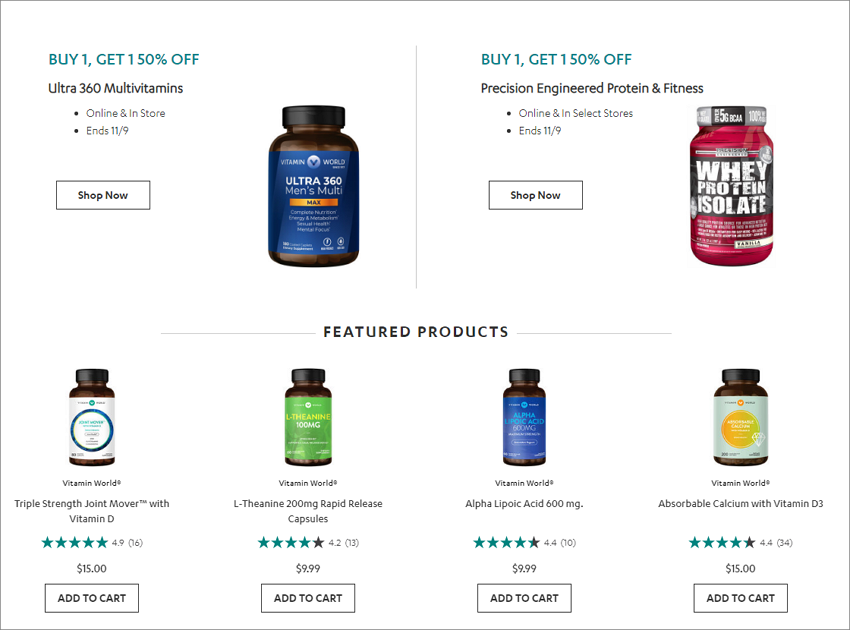The width and height of the screenshot is (850, 630).
Task: Click Shop Now for Ultra 360 Multivitamins
Action: 103,195
